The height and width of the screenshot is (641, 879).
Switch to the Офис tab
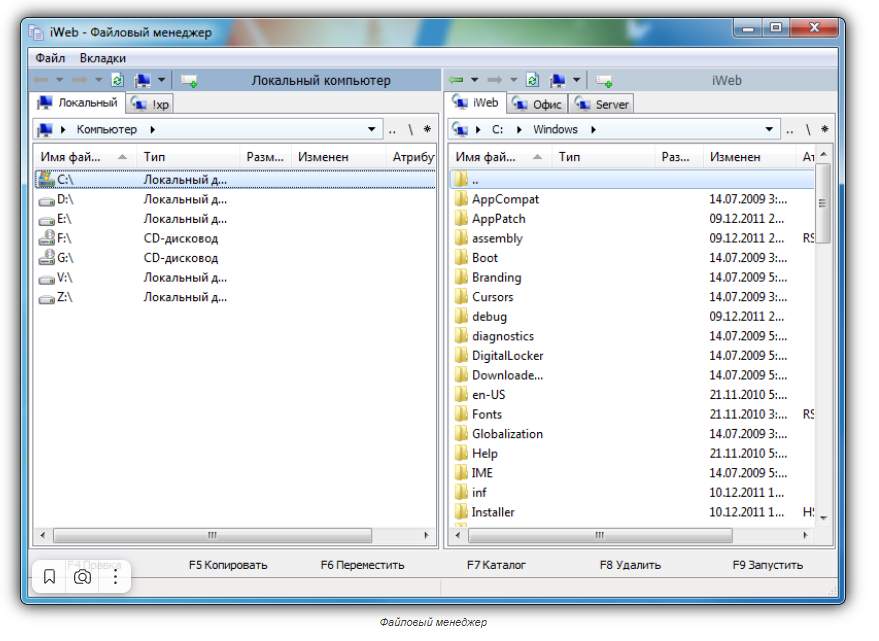pos(538,104)
